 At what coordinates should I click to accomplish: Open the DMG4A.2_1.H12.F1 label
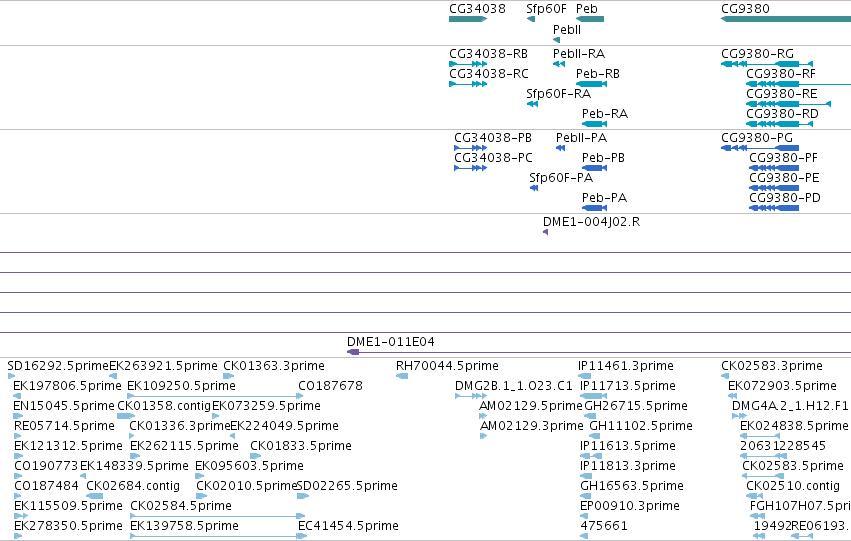pyautogui.click(x=790, y=406)
